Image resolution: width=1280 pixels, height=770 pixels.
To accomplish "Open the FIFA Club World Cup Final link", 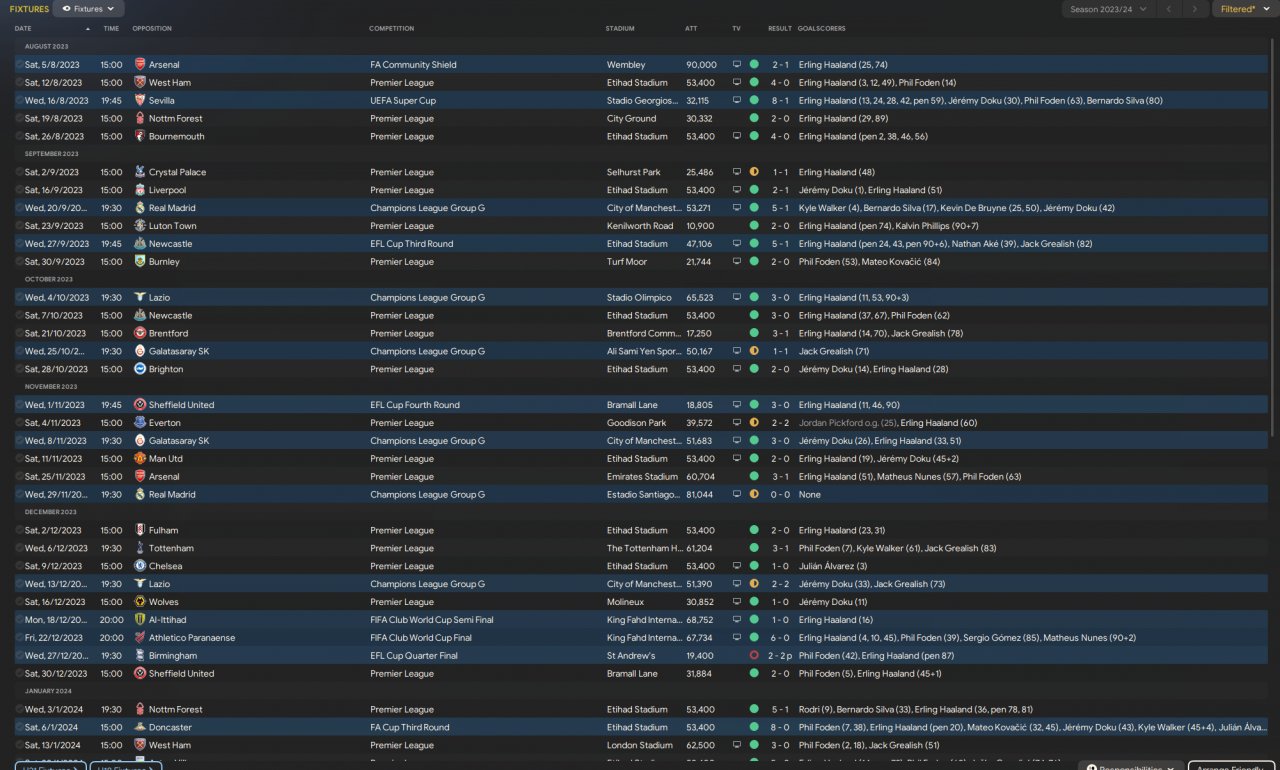I will pyautogui.click(x=420, y=638).
